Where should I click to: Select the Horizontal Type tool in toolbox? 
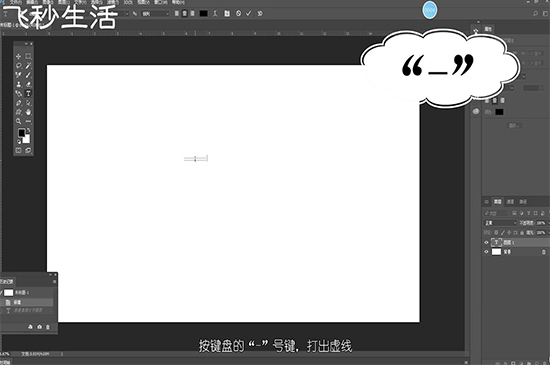pos(28,94)
